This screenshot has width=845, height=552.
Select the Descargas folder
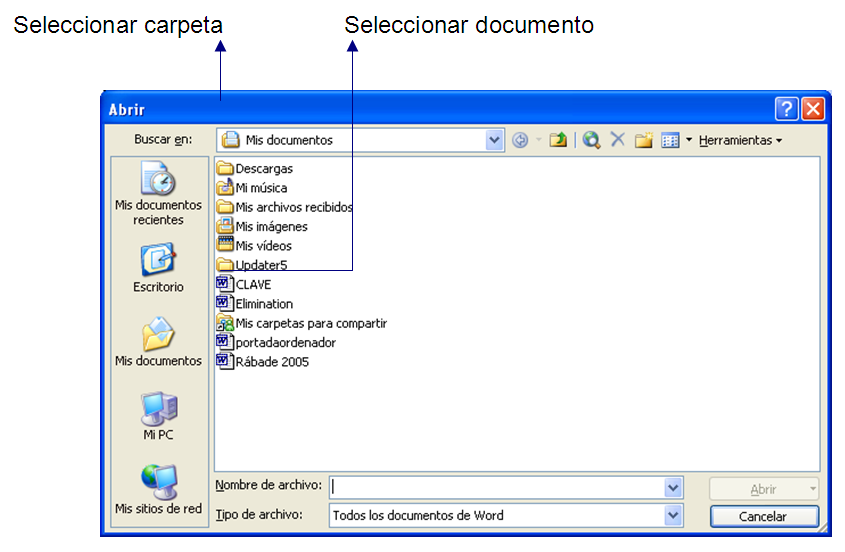coord(263,169)
